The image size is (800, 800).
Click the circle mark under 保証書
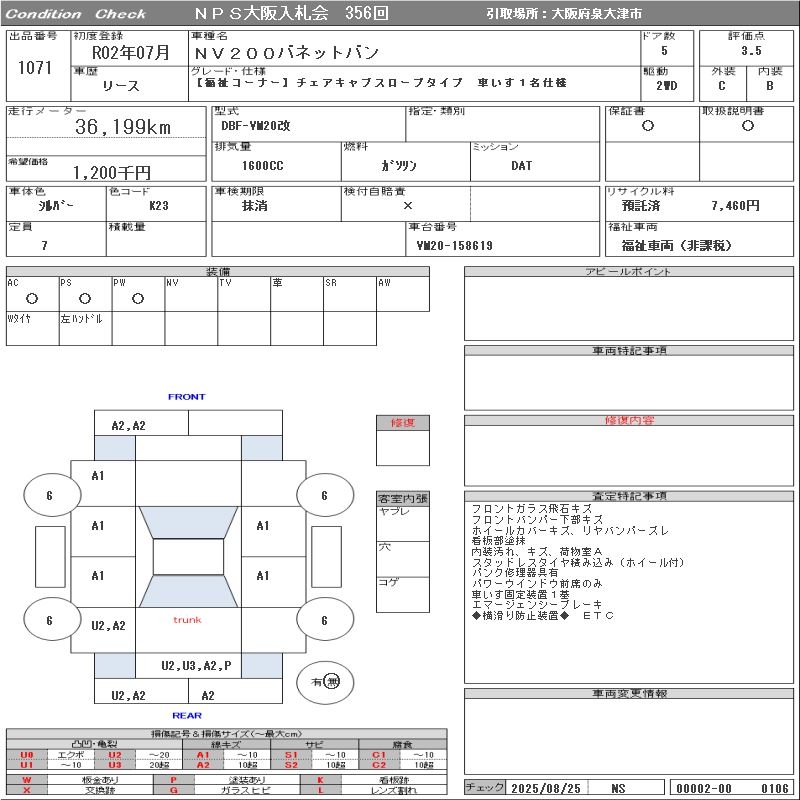648,126
